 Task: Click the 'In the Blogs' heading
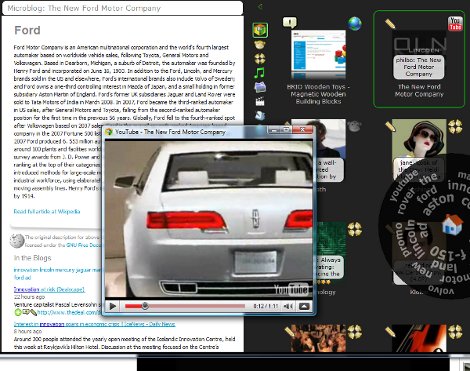[32, 258]
